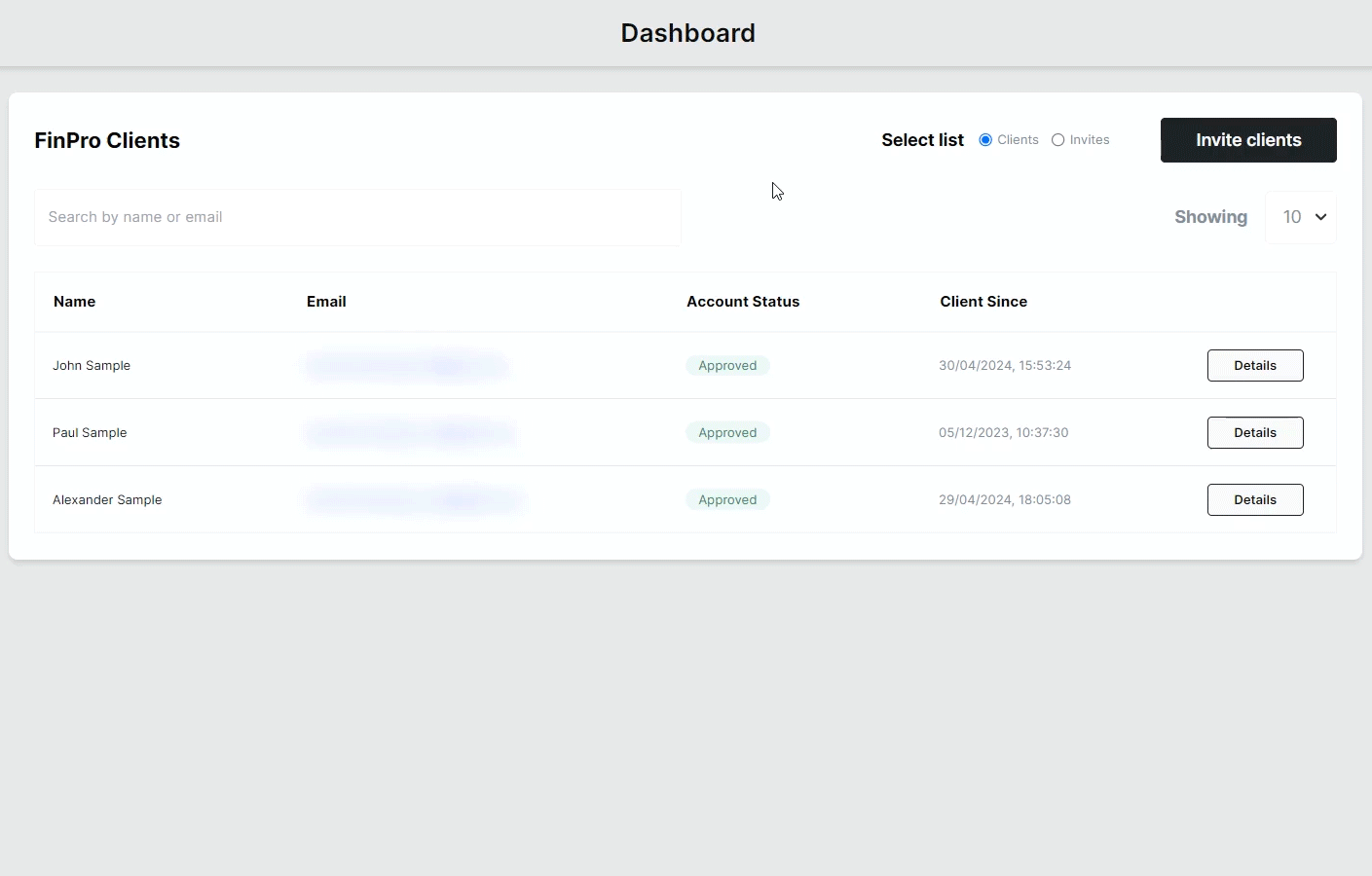The image size is (1372, 876).
Task: Sort by the Email column header
Action: (326, 302)
